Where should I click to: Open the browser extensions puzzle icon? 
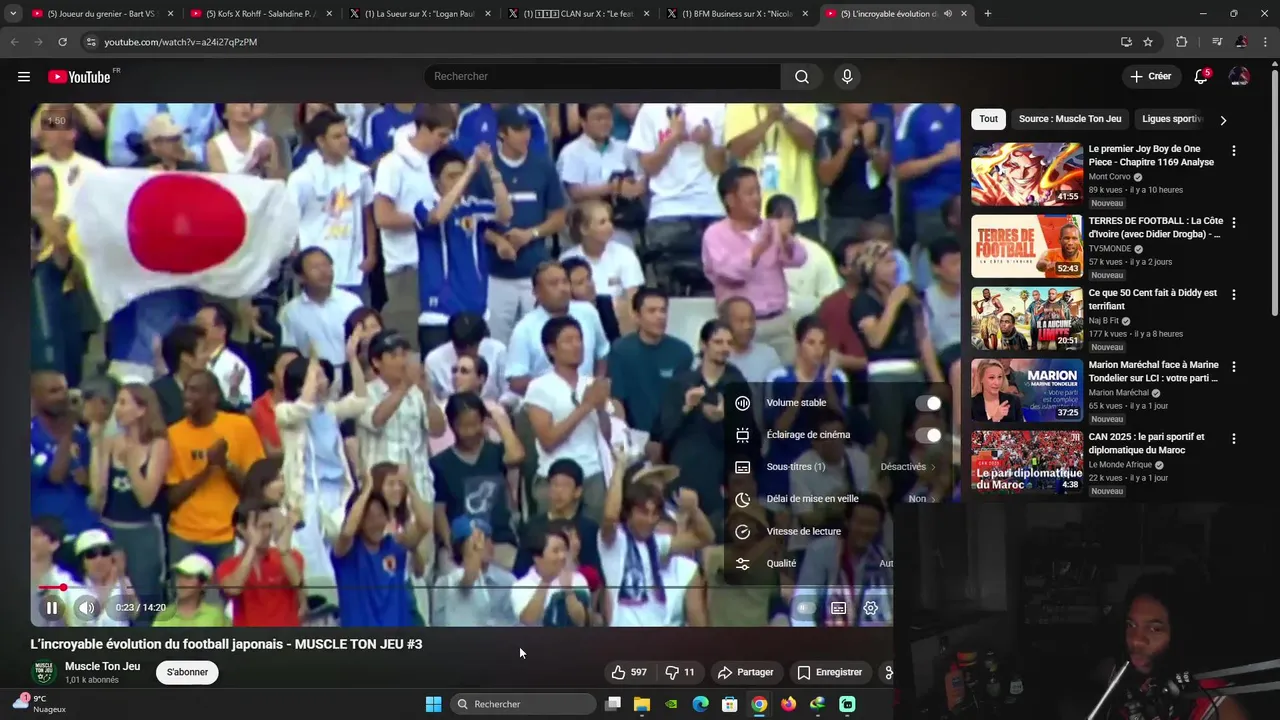coord(1182,42)
